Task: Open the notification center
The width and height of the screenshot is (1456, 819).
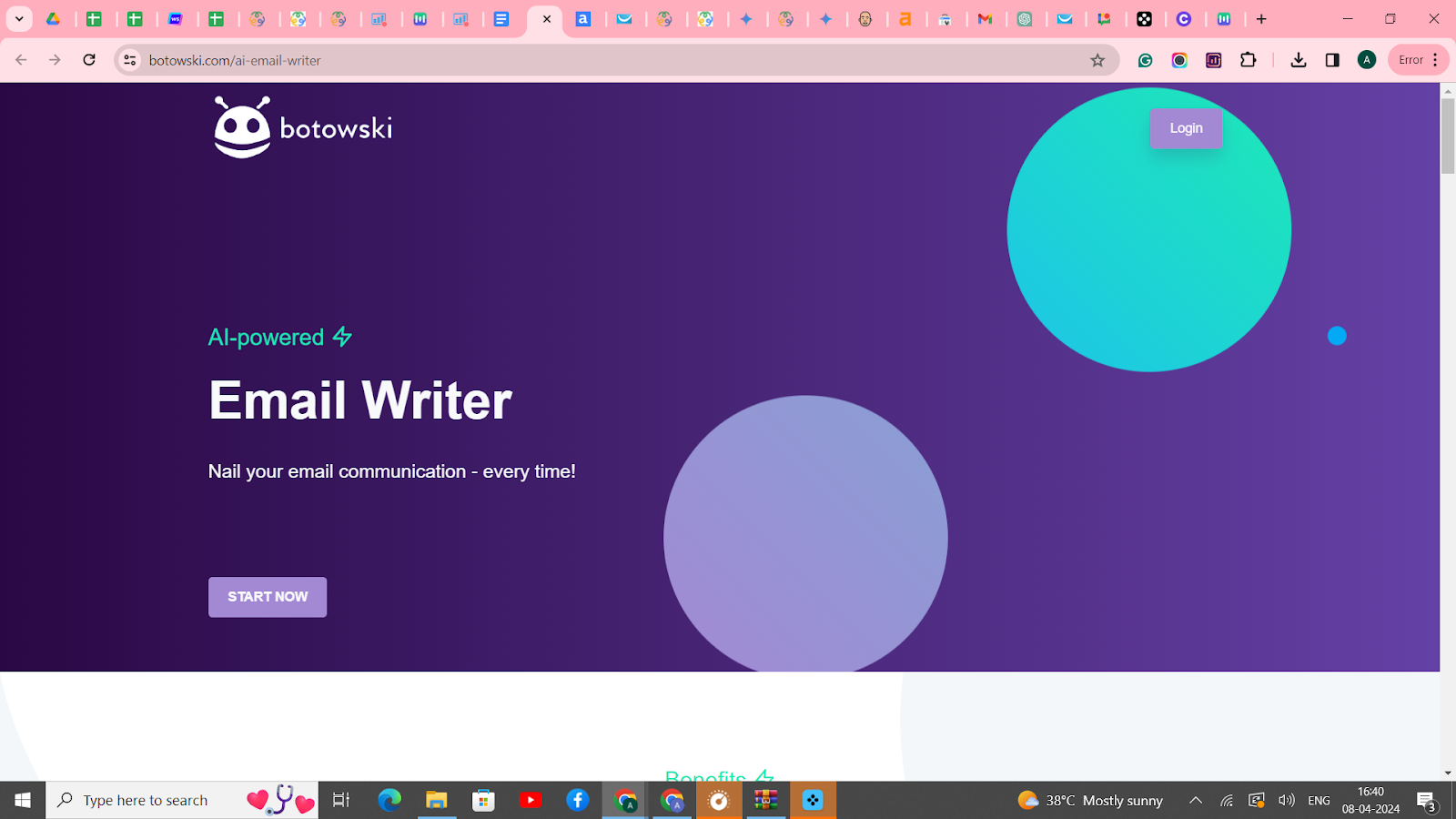Action: pyautogui.click(x=1427, y=800)
